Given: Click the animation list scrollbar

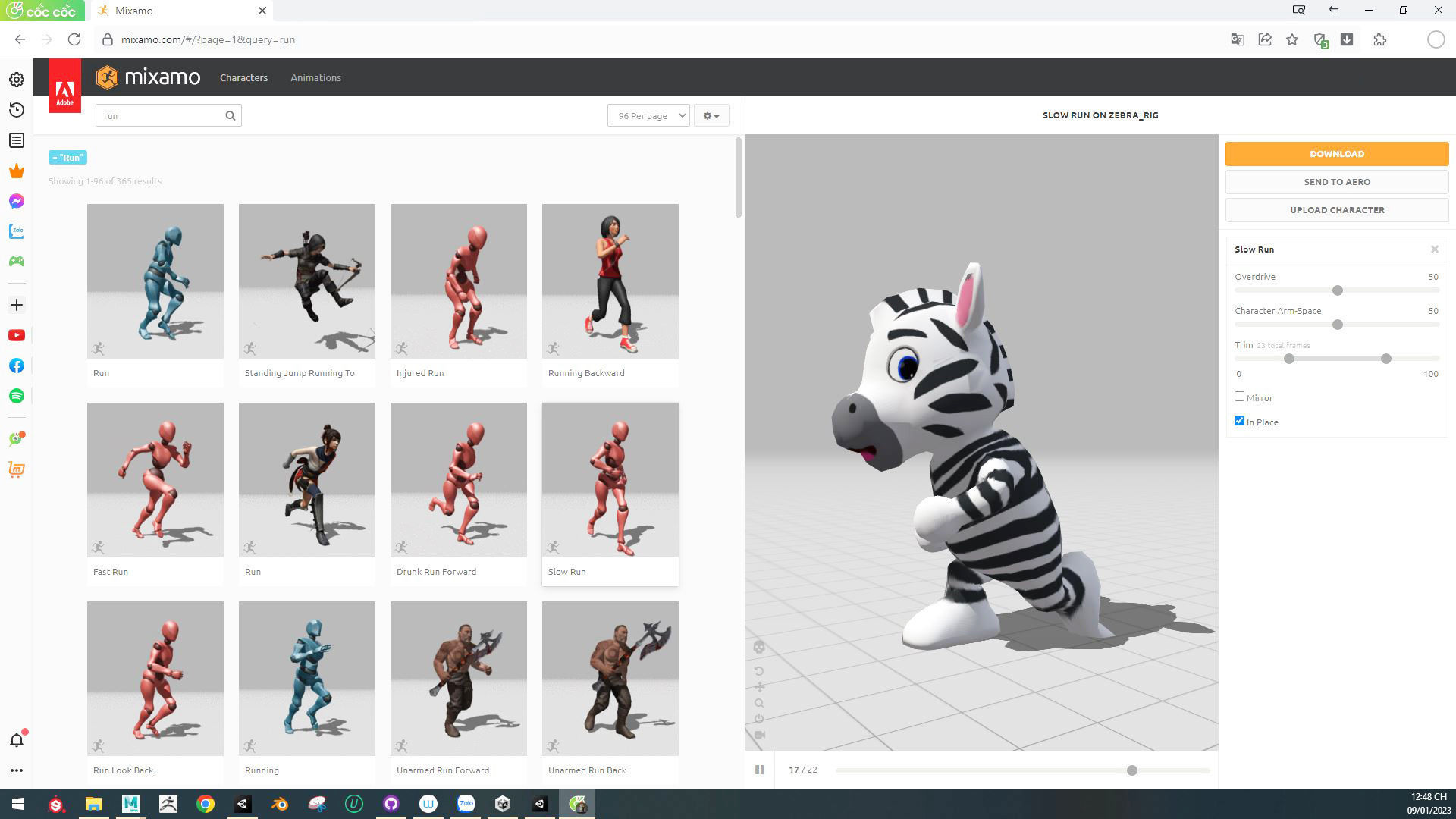Looking at the screenshot, I should (x=739, y=177).
